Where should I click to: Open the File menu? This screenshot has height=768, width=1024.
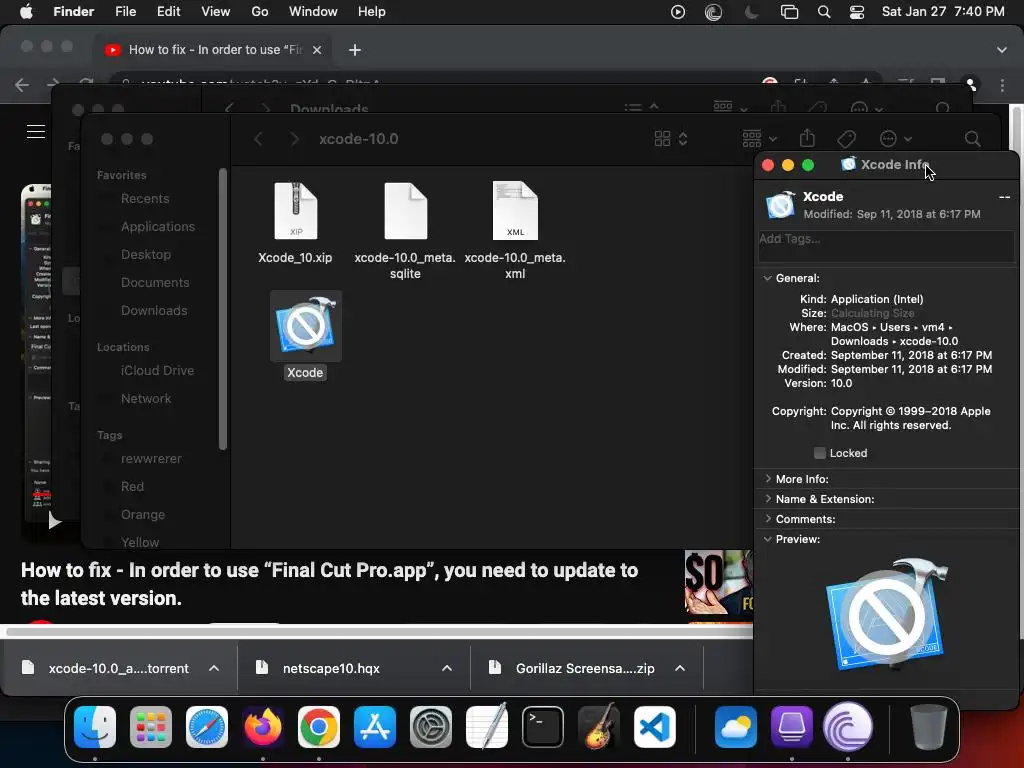click(125, 12)
